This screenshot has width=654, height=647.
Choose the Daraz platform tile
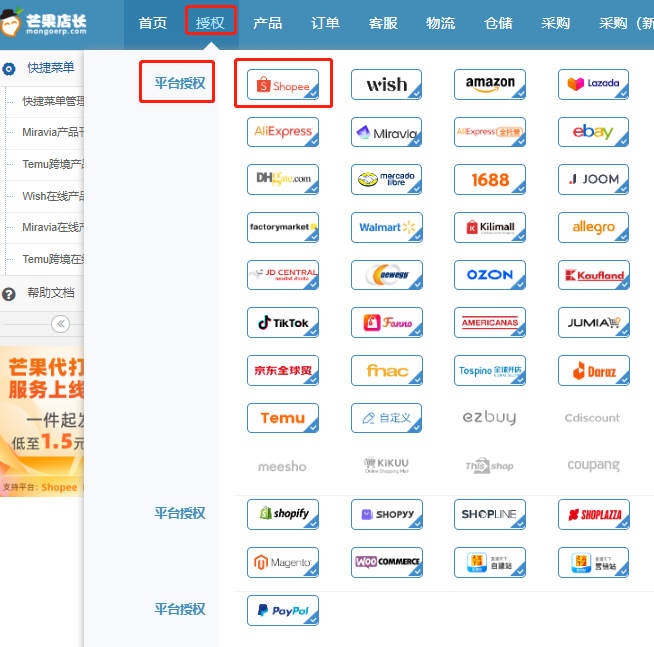point(594,370)
